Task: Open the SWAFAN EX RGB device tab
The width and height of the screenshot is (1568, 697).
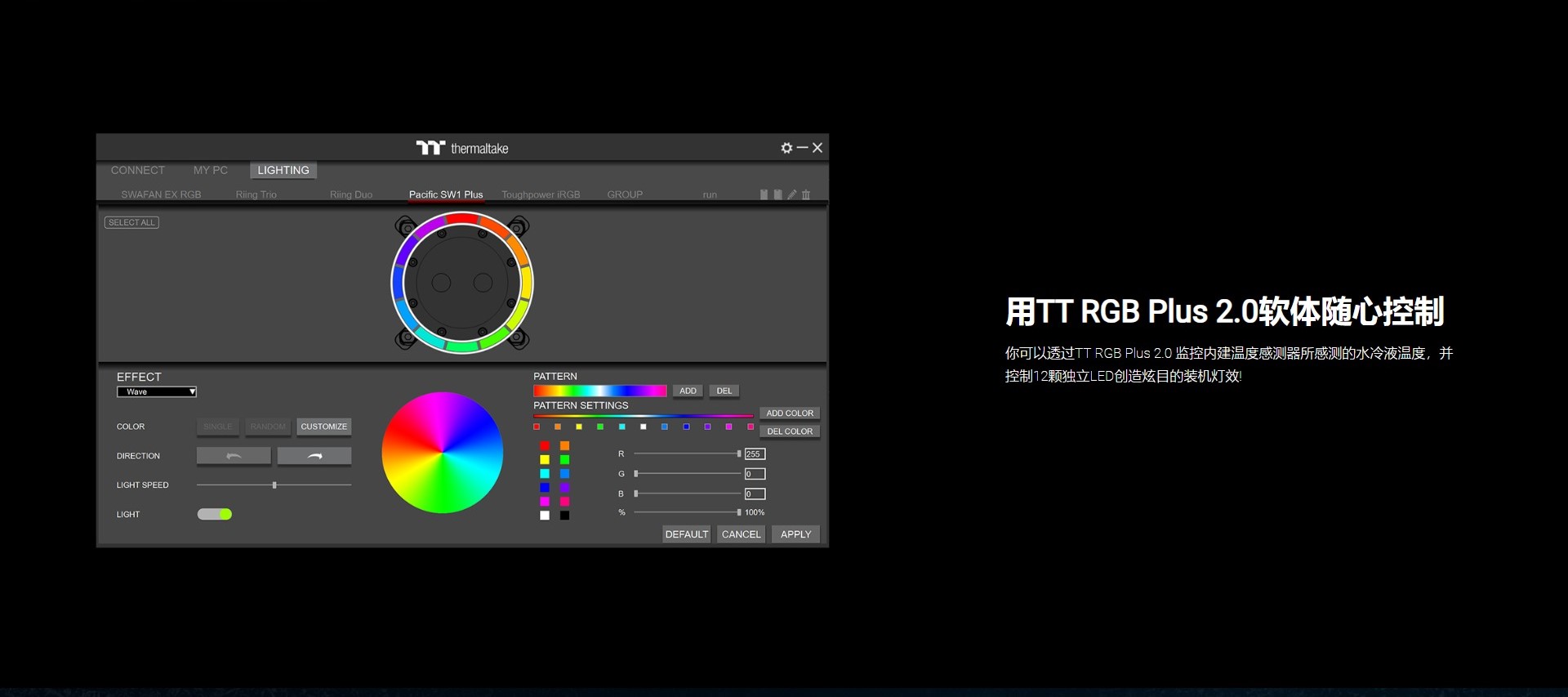Action: coord(161,194)
